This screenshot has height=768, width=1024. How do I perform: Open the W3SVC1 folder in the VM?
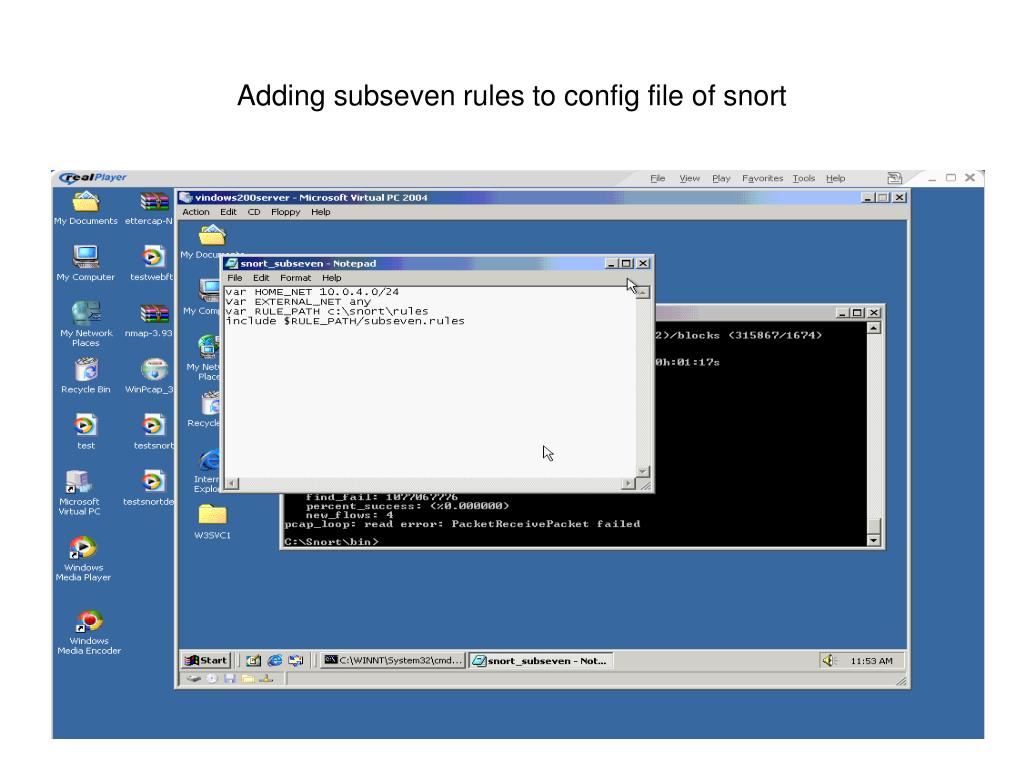click(x=212, y=516)
